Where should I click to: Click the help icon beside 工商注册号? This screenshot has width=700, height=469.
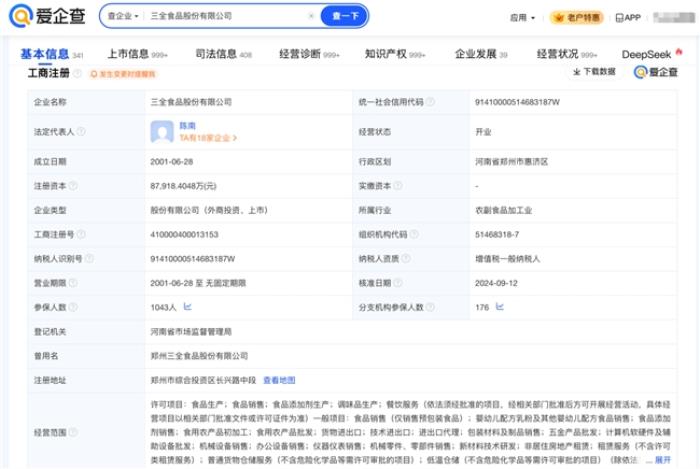(81, 234)
